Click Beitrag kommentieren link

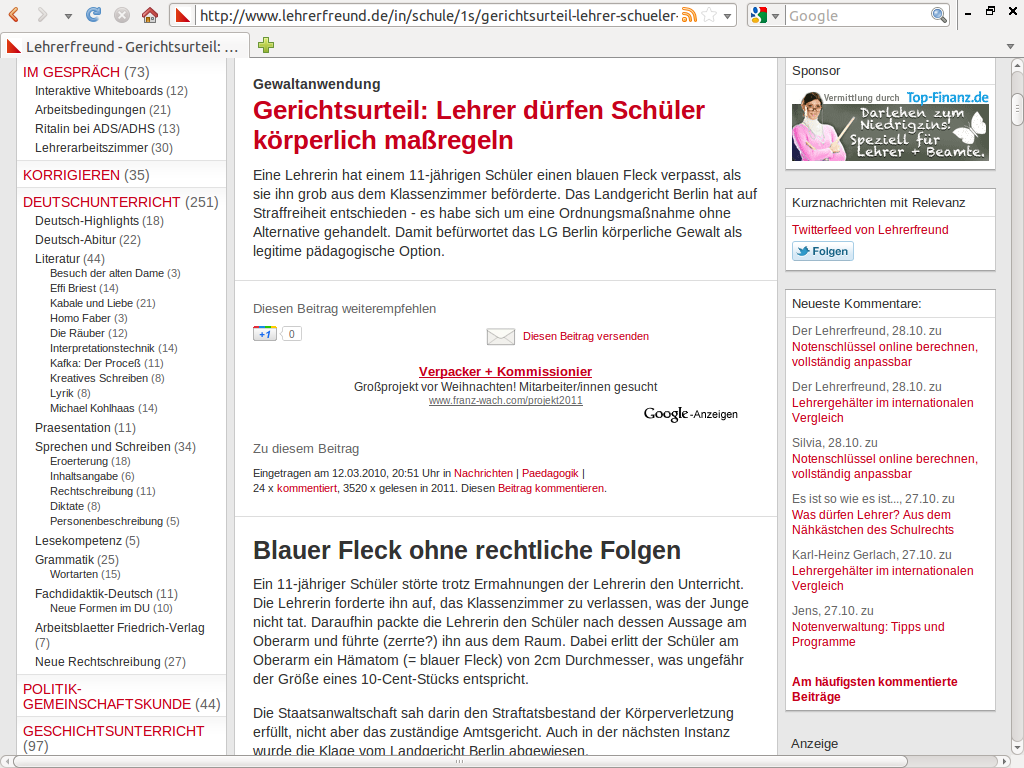click(x=551, y=488)
